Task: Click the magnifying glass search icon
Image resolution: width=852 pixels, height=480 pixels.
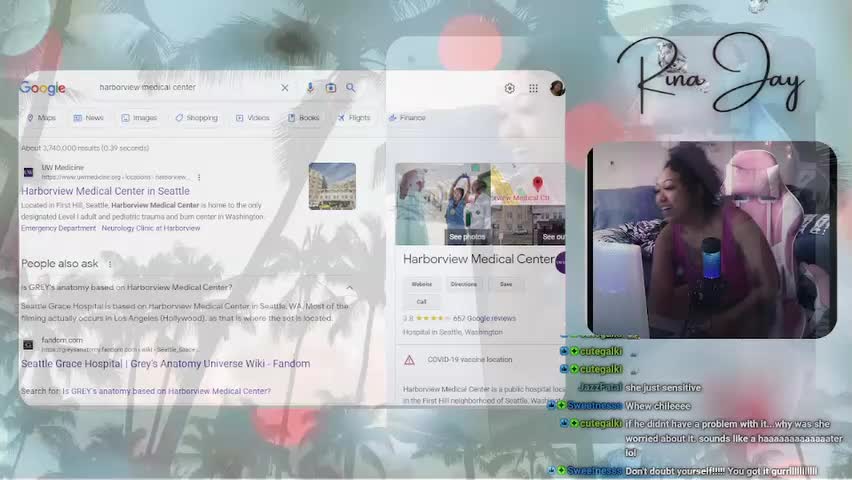Action: coord(351,88)
